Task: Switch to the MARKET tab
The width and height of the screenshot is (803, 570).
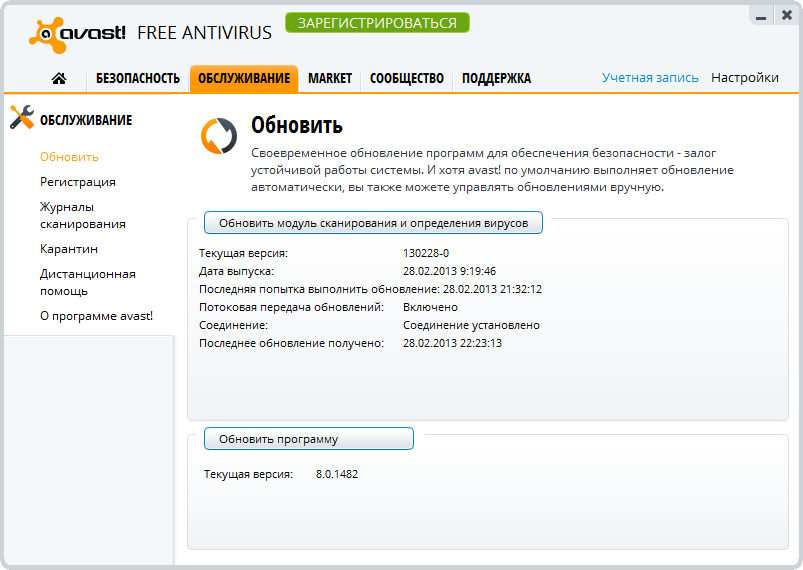Action: coord(330,78)
